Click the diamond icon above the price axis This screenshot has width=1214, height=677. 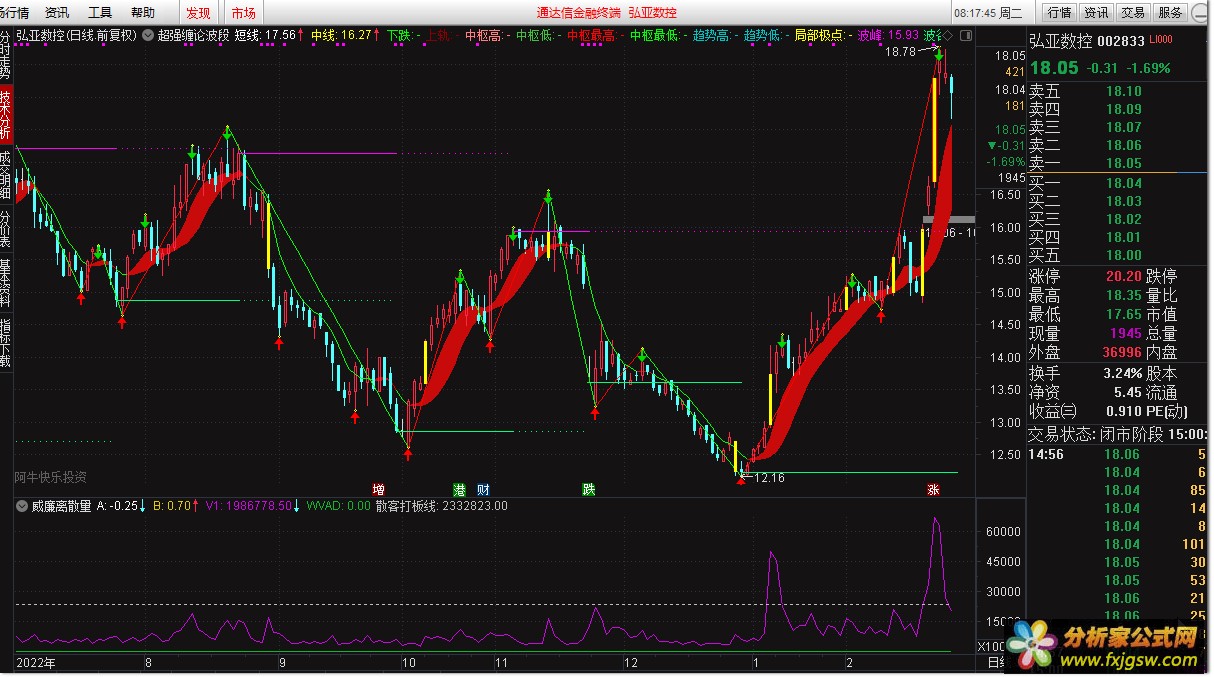947,34
